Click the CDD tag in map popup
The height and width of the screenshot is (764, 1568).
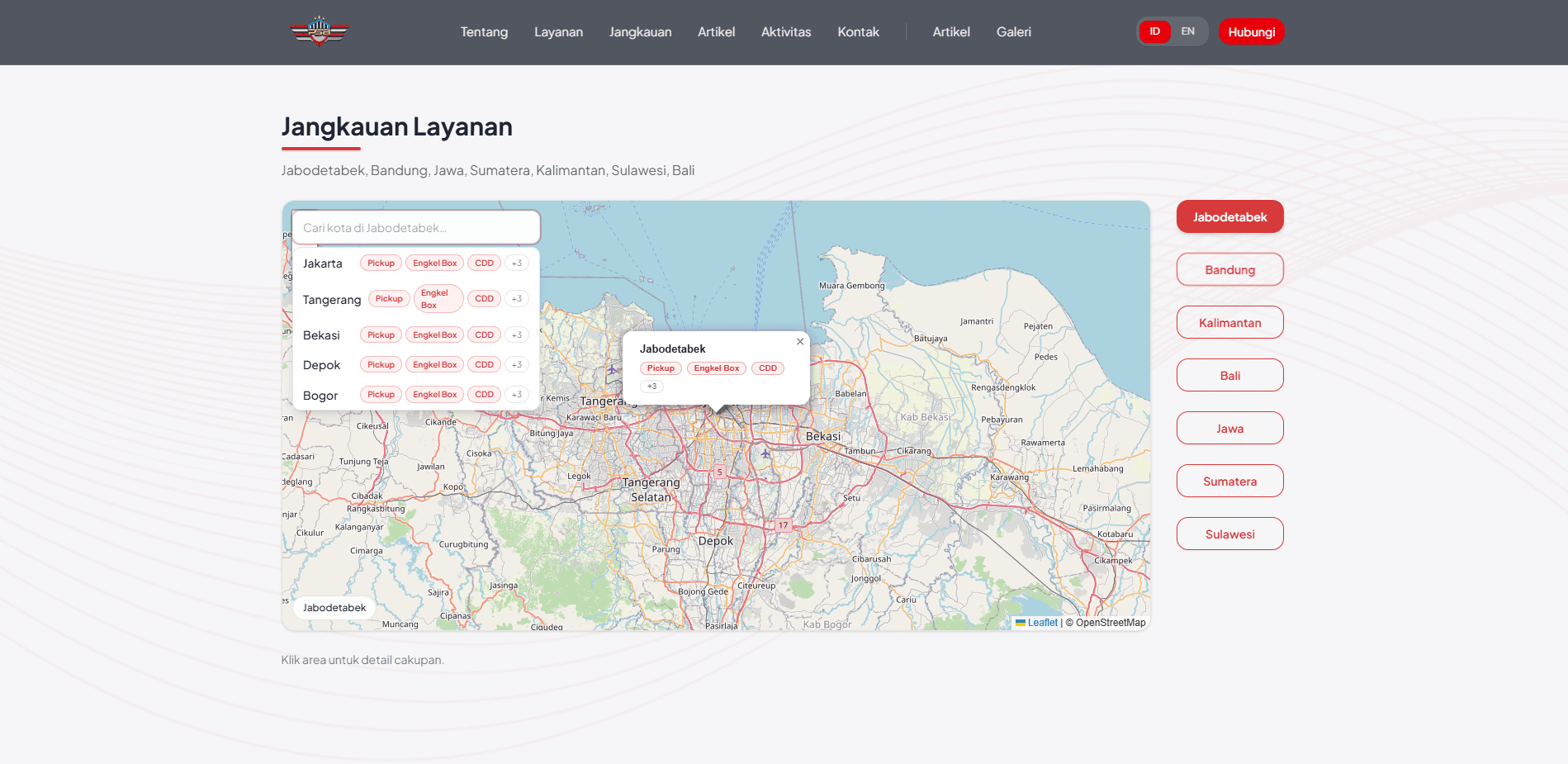[x=767, y=368]
